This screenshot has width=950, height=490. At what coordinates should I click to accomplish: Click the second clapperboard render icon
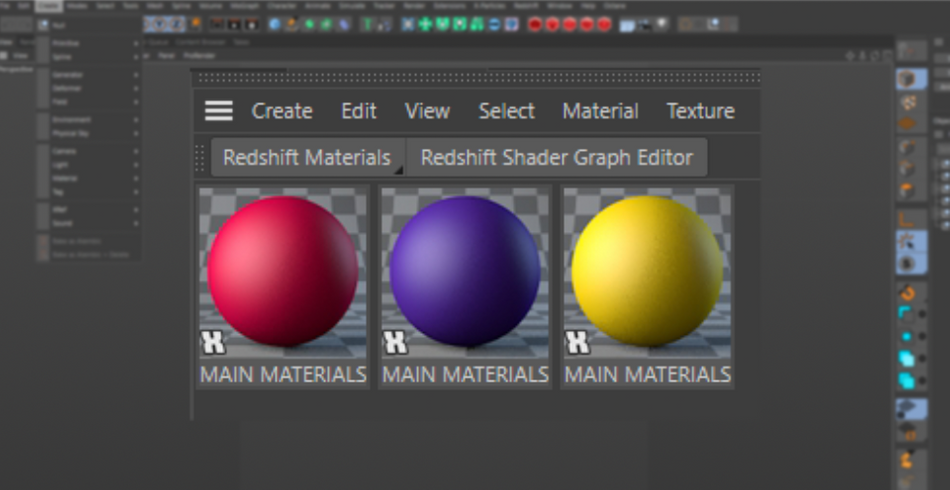[234, 24]
